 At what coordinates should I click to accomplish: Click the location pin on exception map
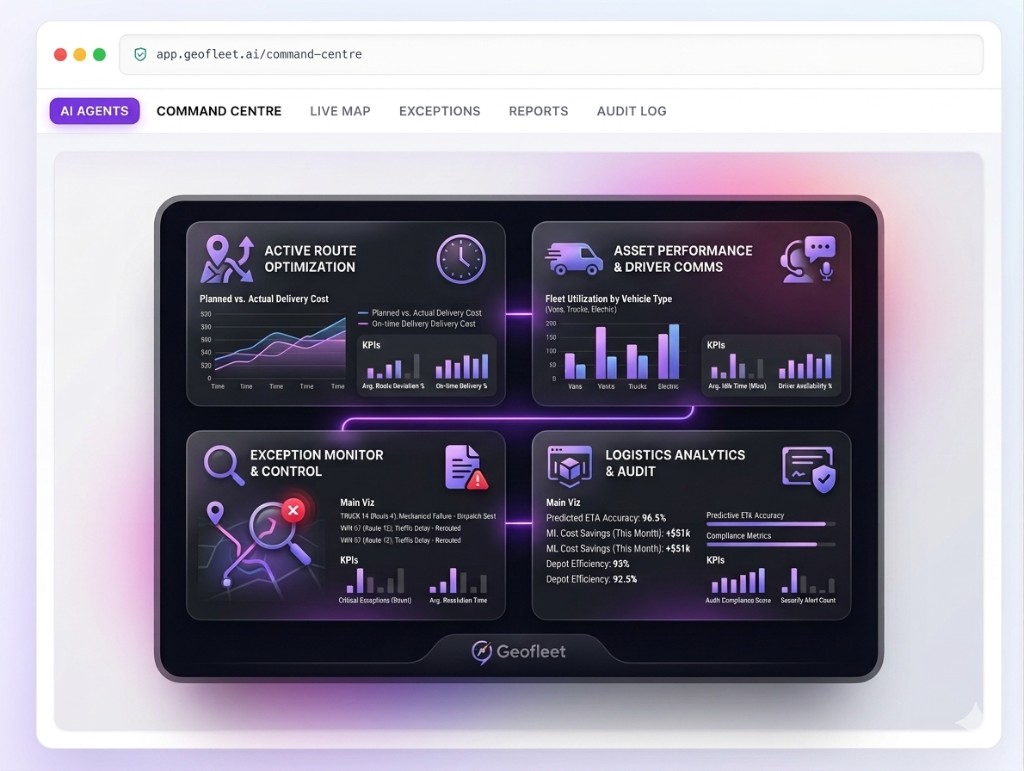[x=215, y=513]
